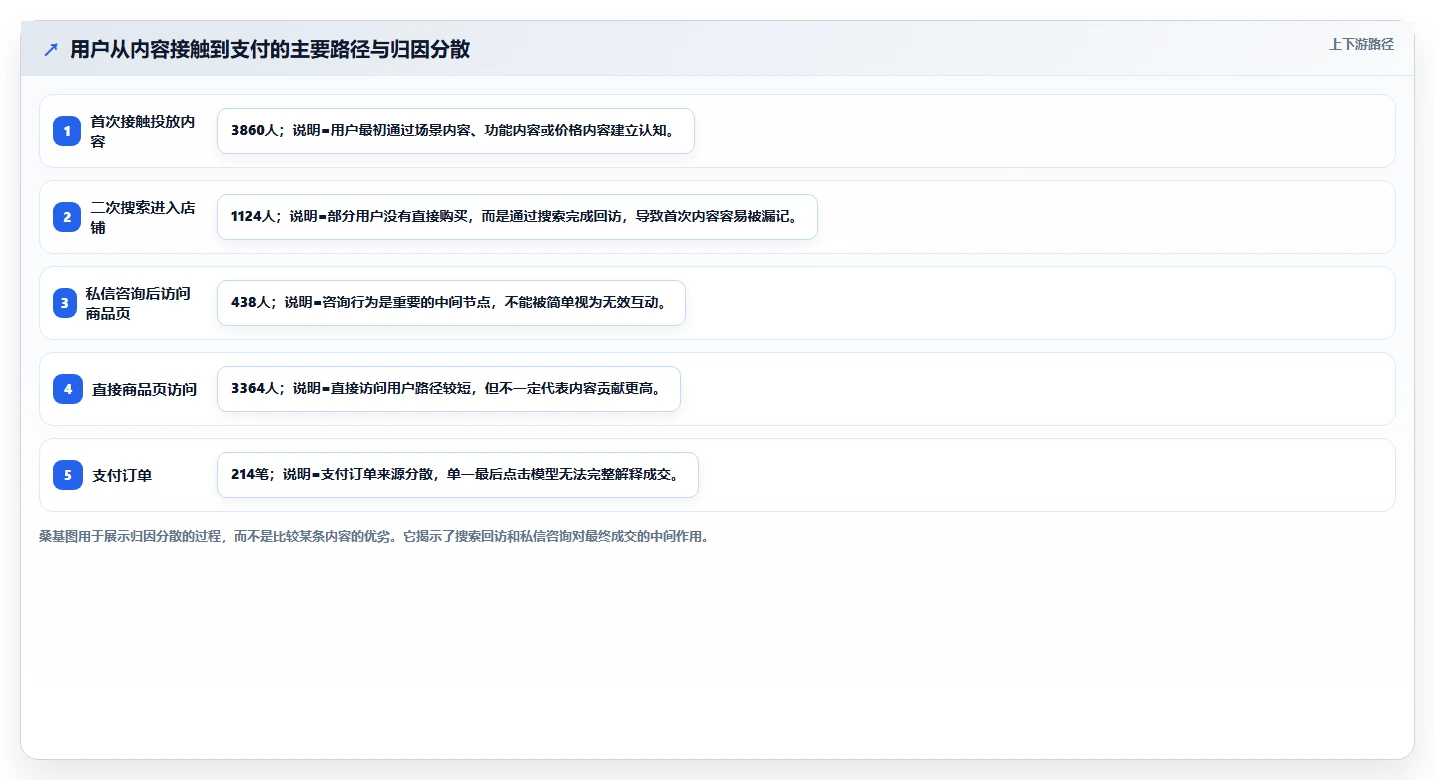Click the title 用户从内容接触到支付的主要路径与归因分散
This screenshot has height=780, width=1435.
[x=270, y=49]
